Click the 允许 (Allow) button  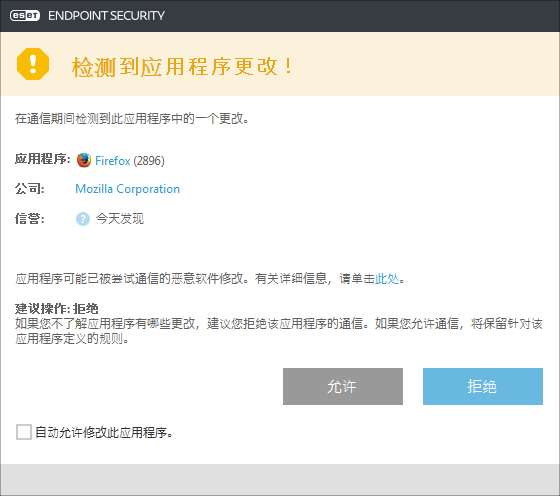pos(343,386)
